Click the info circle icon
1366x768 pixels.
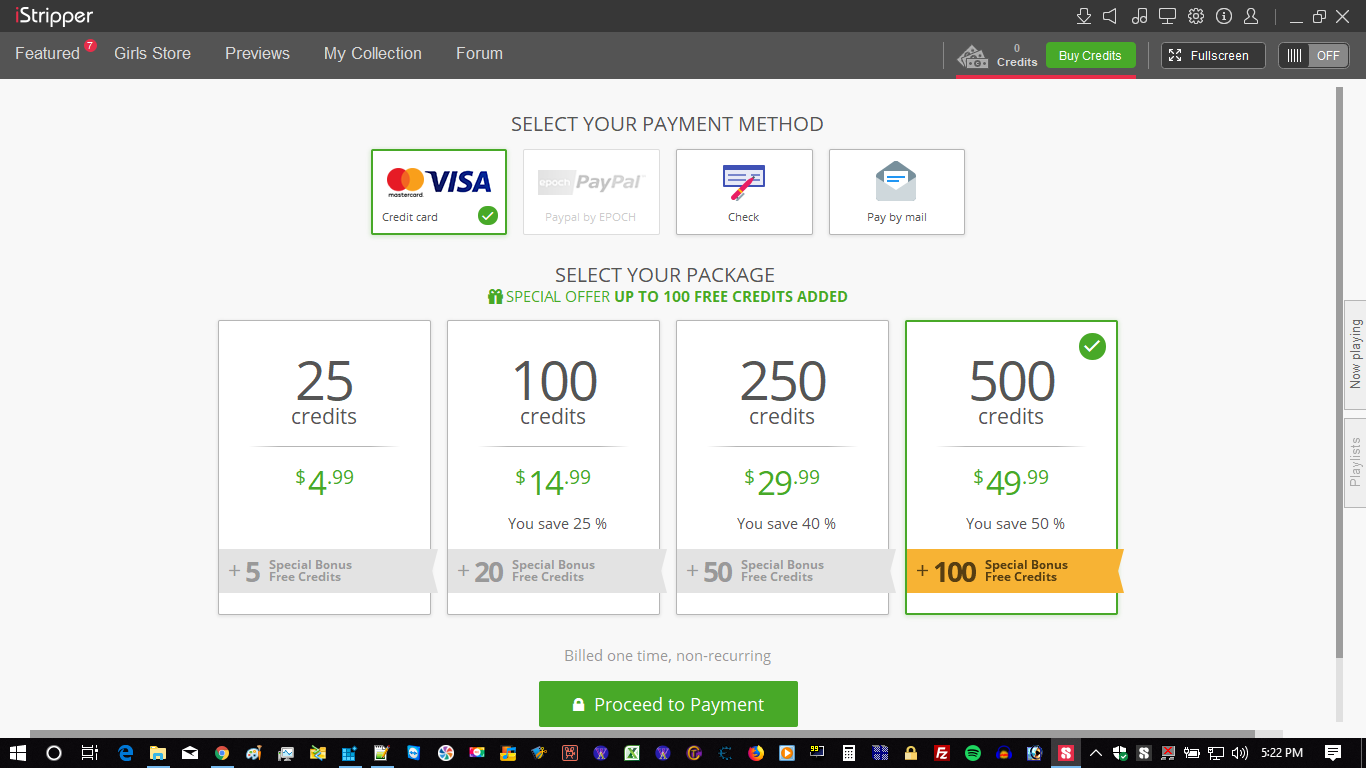(x=1224, y=16)
